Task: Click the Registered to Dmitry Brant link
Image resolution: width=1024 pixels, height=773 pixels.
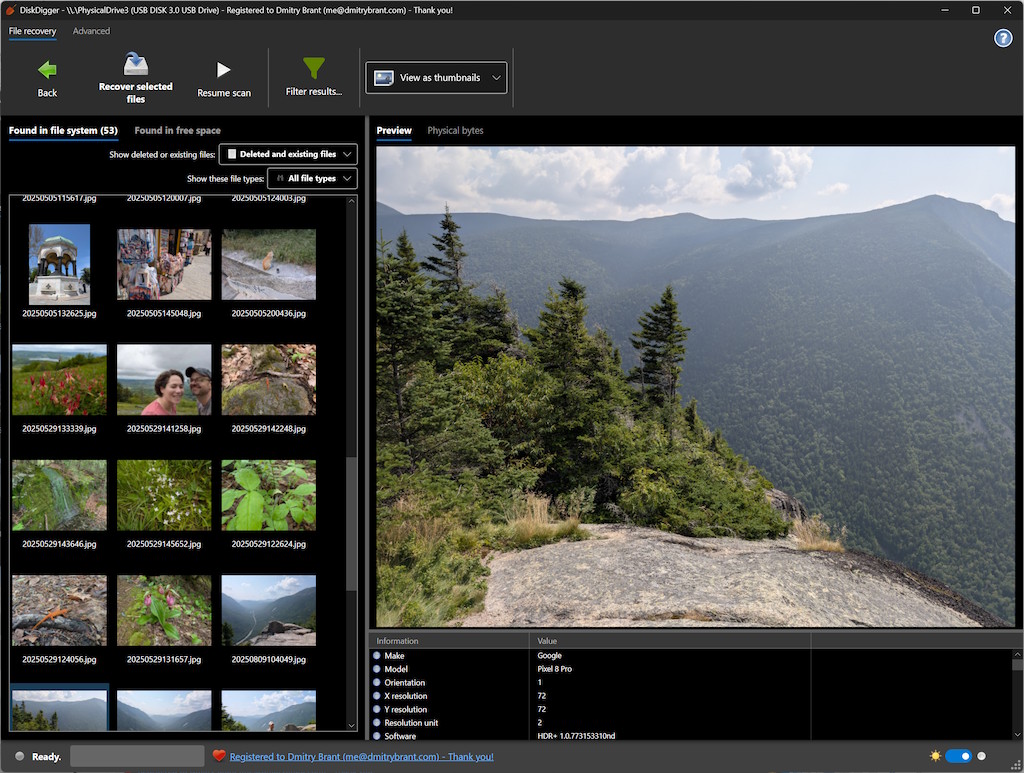Action: click(x=361, y=757)
